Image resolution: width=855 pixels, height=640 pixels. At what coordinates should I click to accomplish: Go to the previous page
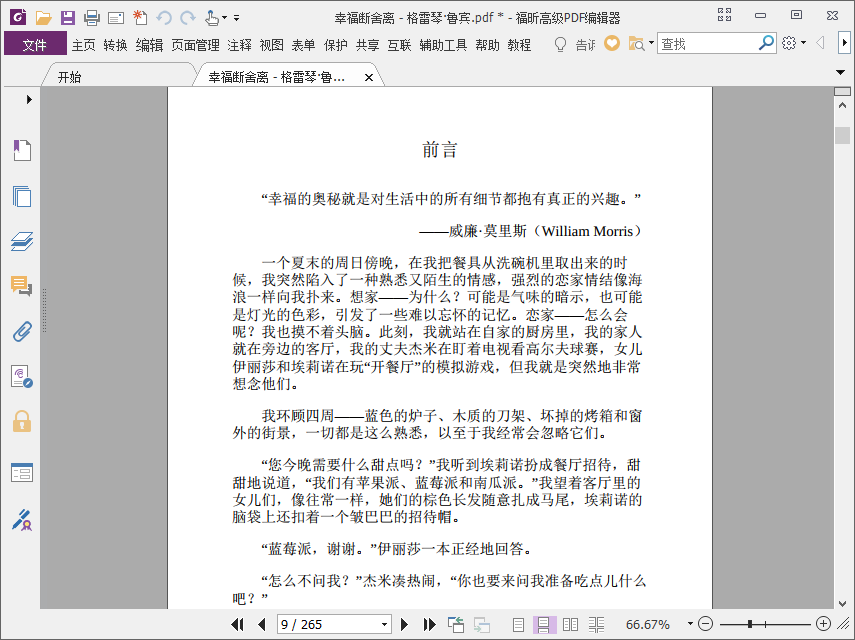coord(262,624)
